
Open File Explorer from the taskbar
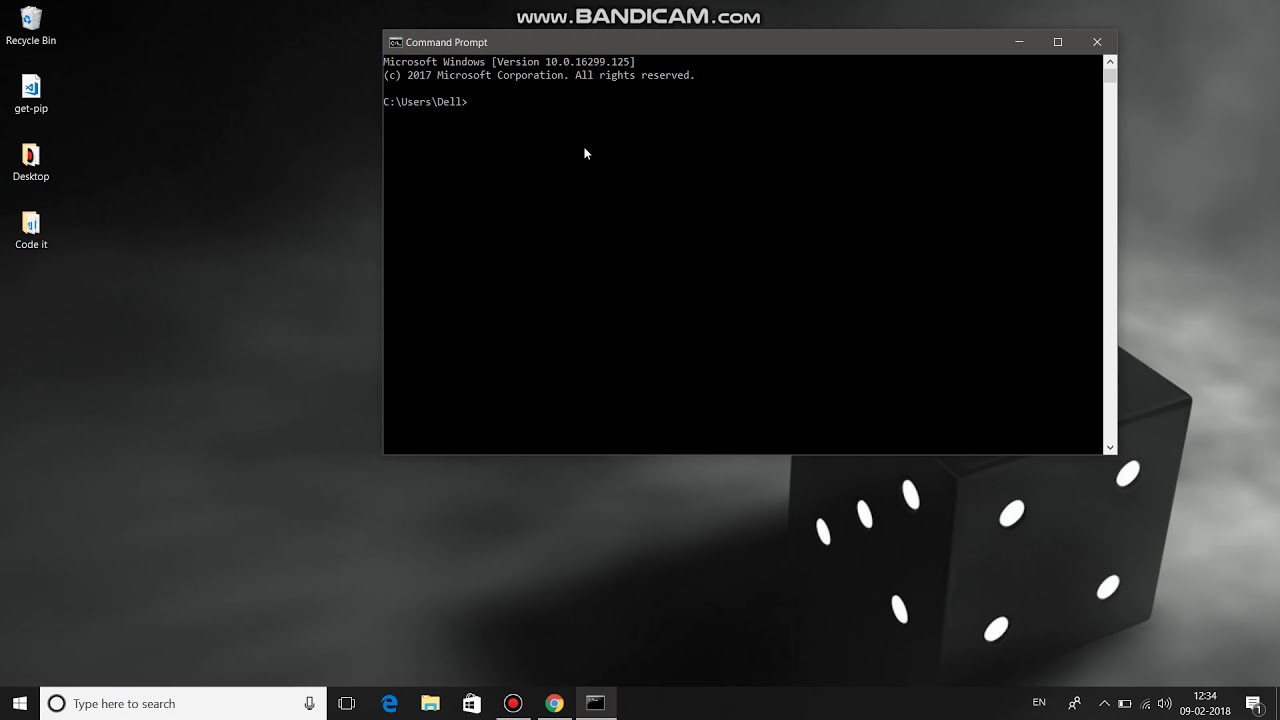(431, 703)
